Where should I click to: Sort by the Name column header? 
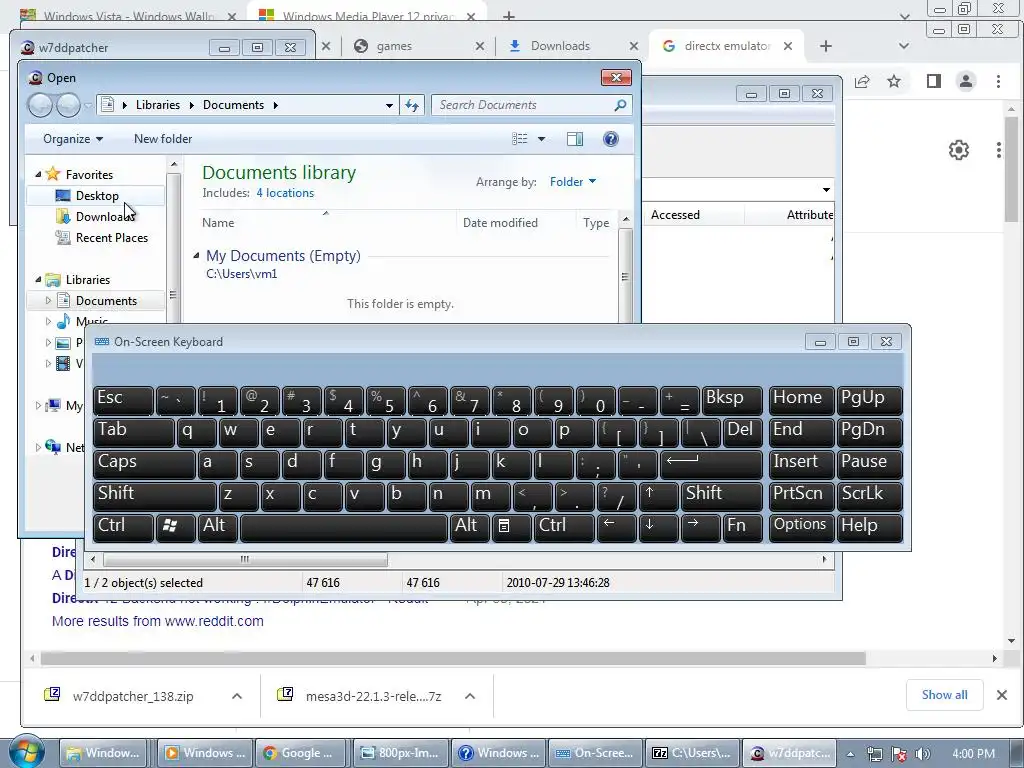tap(218, 223)
